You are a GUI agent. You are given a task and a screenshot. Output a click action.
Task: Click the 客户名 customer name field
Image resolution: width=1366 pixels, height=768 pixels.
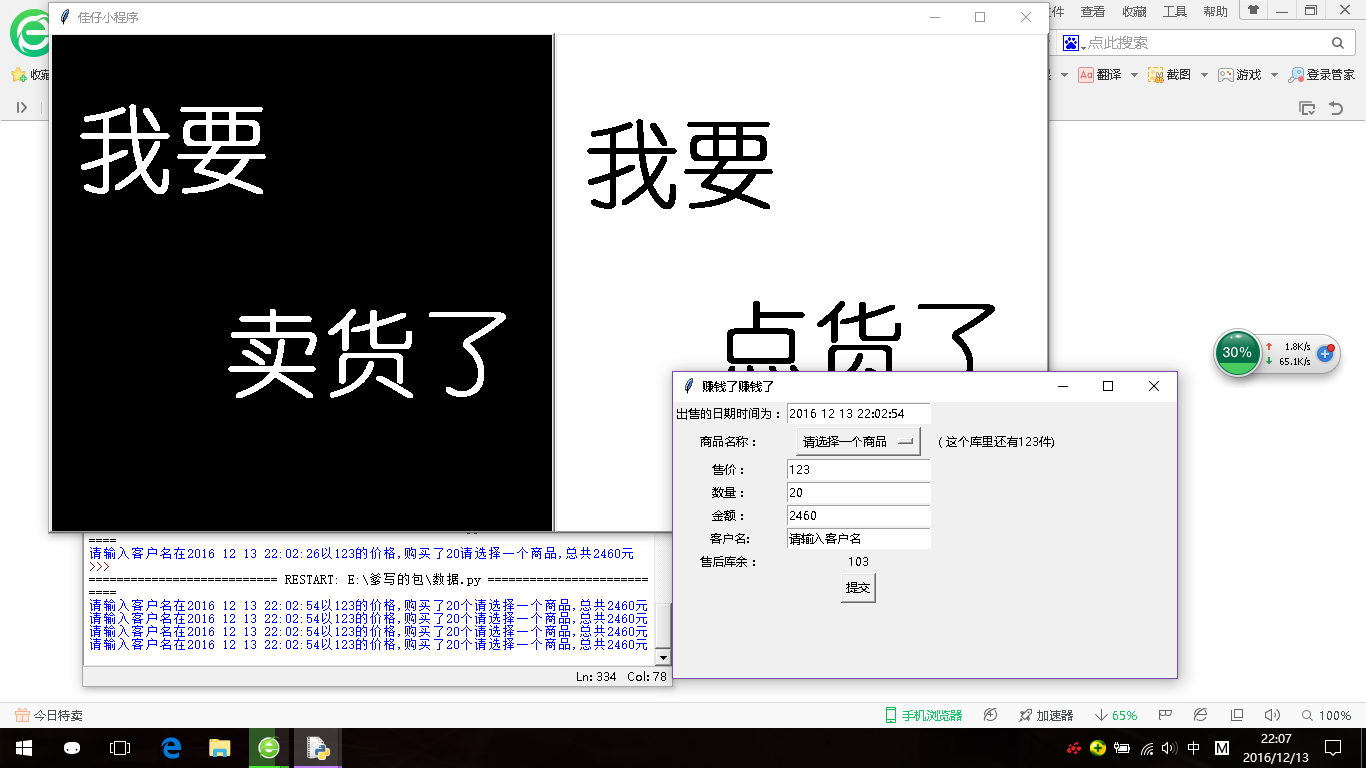click(858, 539)
